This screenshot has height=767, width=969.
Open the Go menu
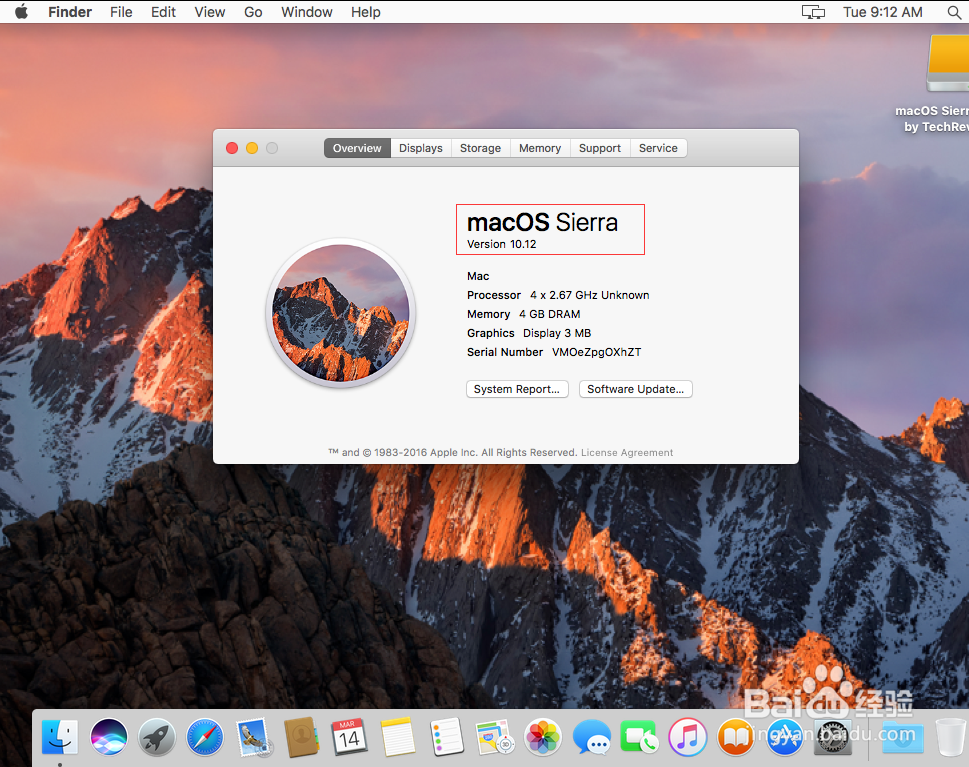252,12
